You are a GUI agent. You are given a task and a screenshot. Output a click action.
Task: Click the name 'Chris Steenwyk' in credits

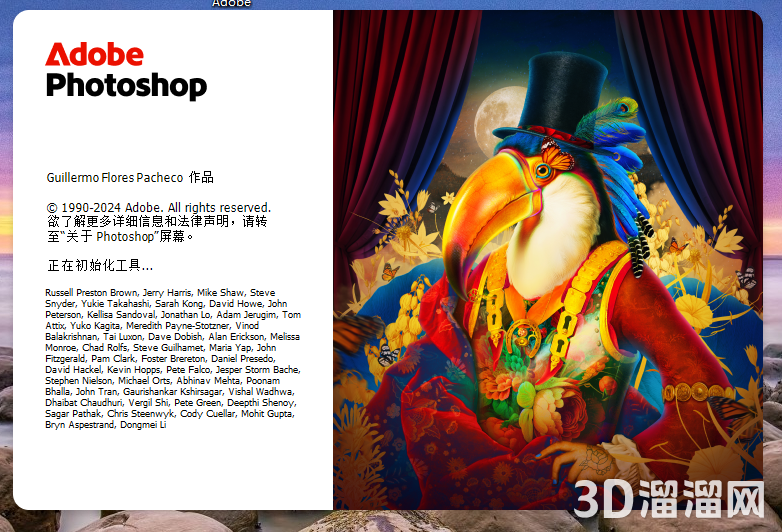click(x=141, y=413)
